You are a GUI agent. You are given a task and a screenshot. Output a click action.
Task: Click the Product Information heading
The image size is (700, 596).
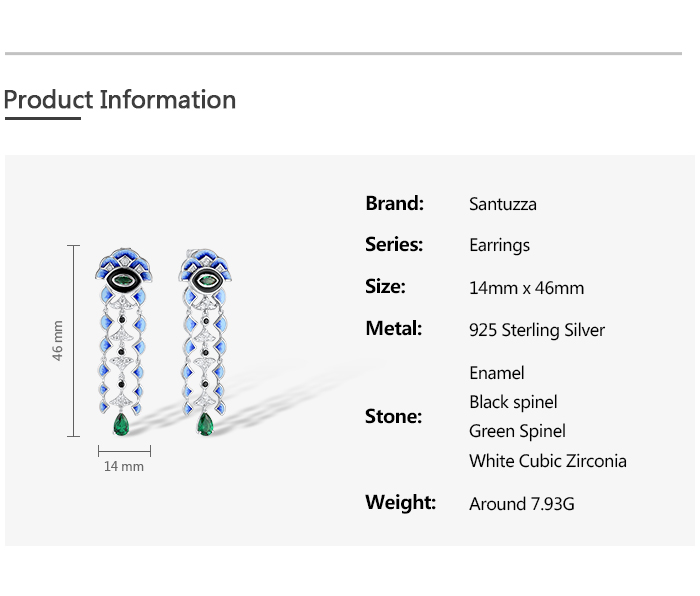[120, 100]
